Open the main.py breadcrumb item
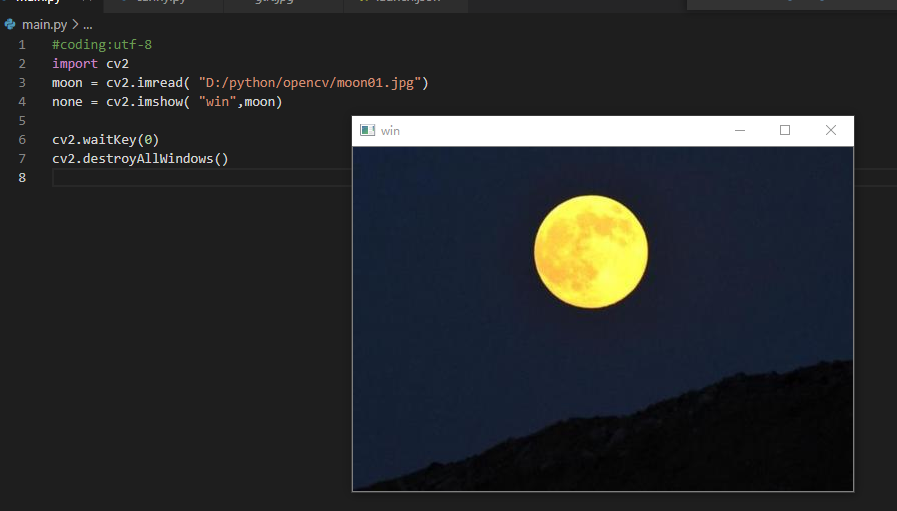 (44, 25)
